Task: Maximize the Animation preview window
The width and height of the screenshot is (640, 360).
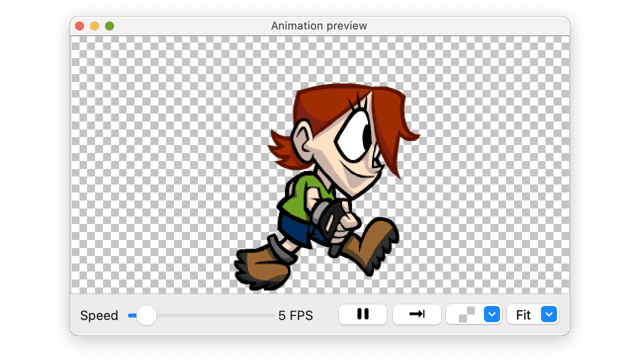Action: [109, 26]
